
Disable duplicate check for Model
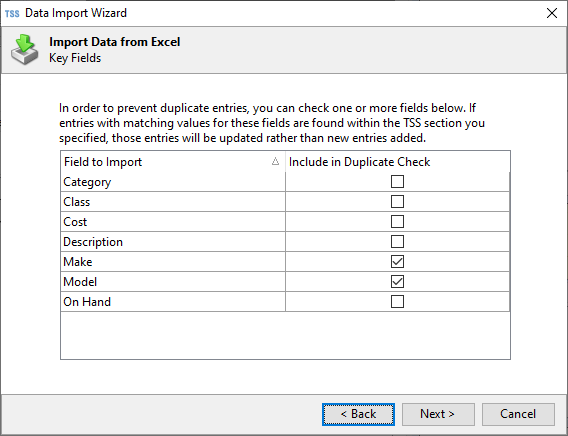(397, 281)
